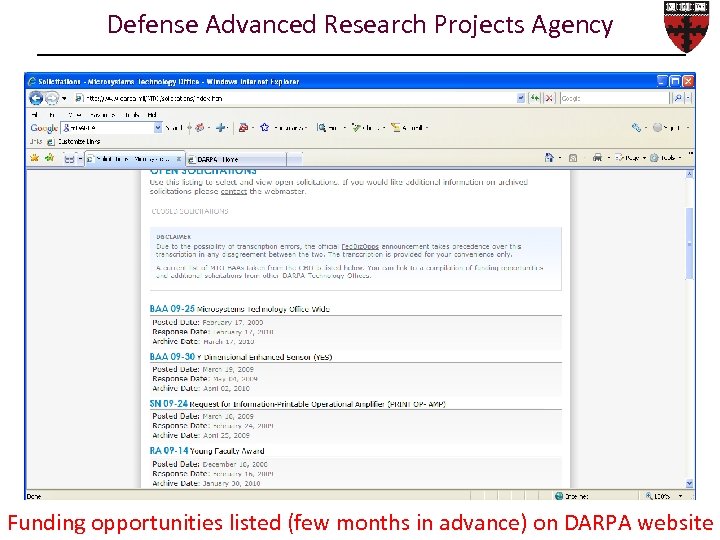Click the browser Back arrow button
720x540 pixels.
coord(36,98)
